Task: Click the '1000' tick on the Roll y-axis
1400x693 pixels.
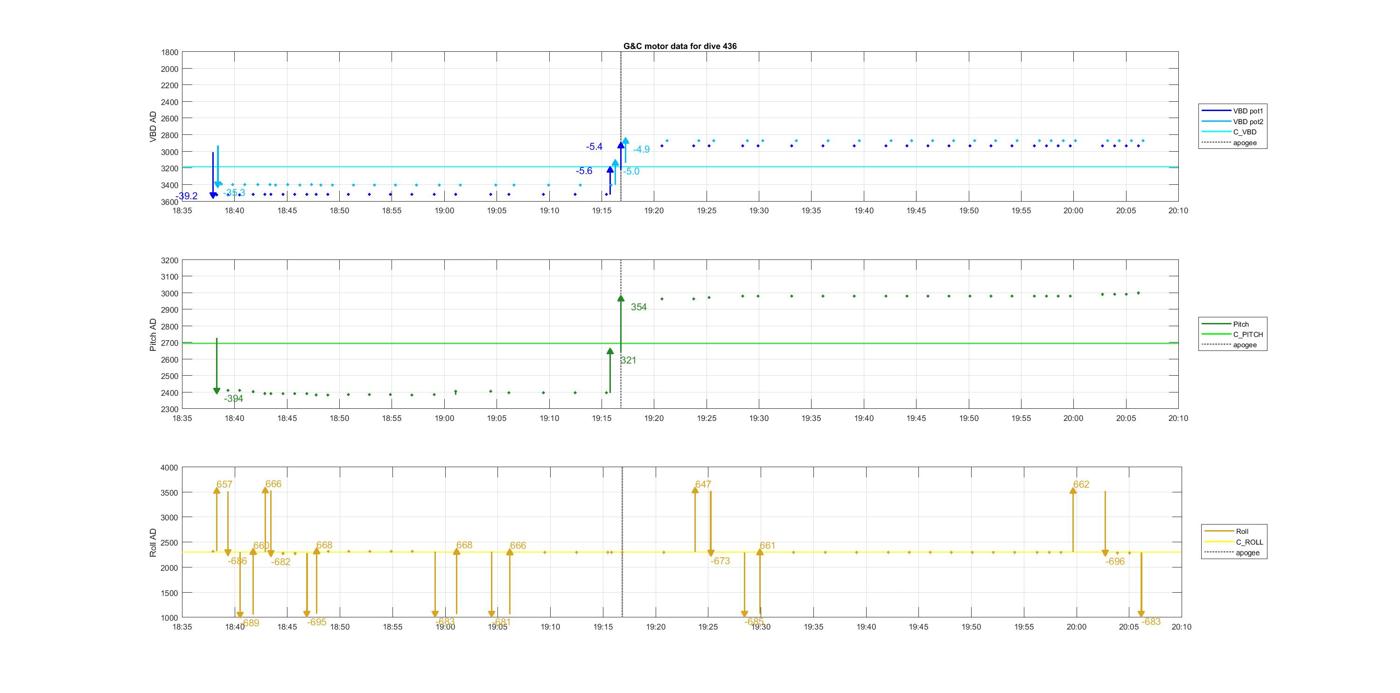Action: click(x=170, y=618)
